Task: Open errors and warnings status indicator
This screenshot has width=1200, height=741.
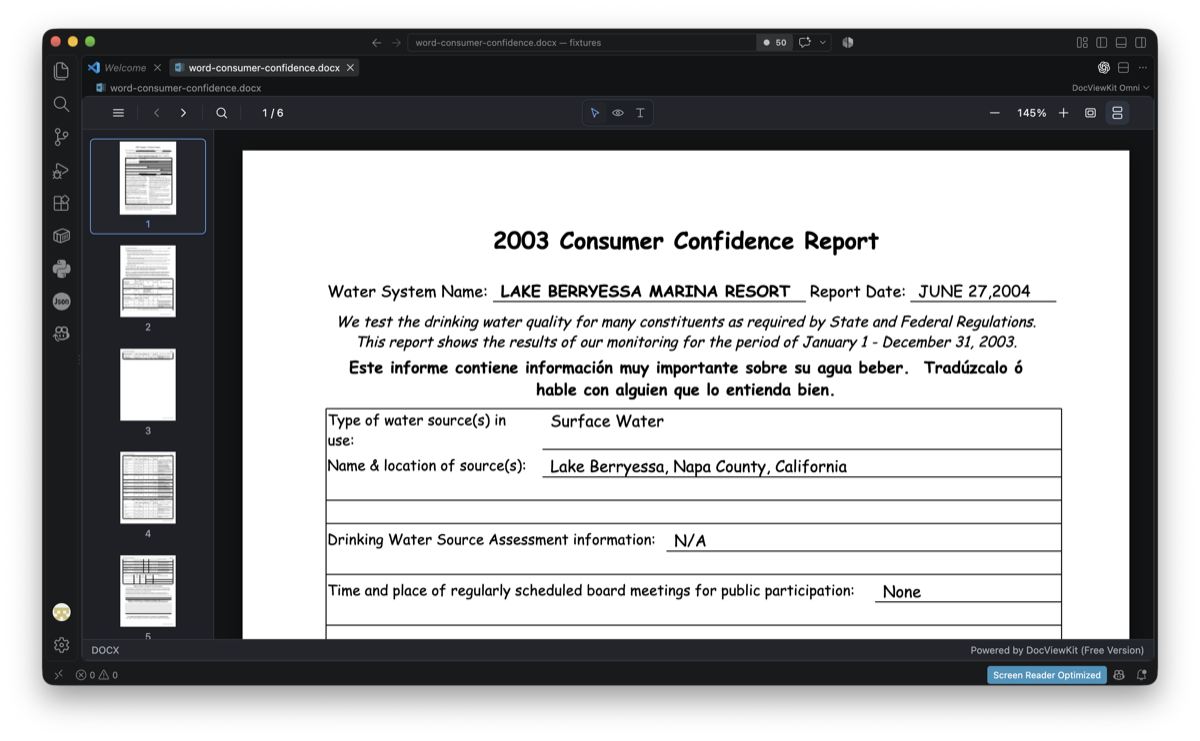Action: [97, 675]
